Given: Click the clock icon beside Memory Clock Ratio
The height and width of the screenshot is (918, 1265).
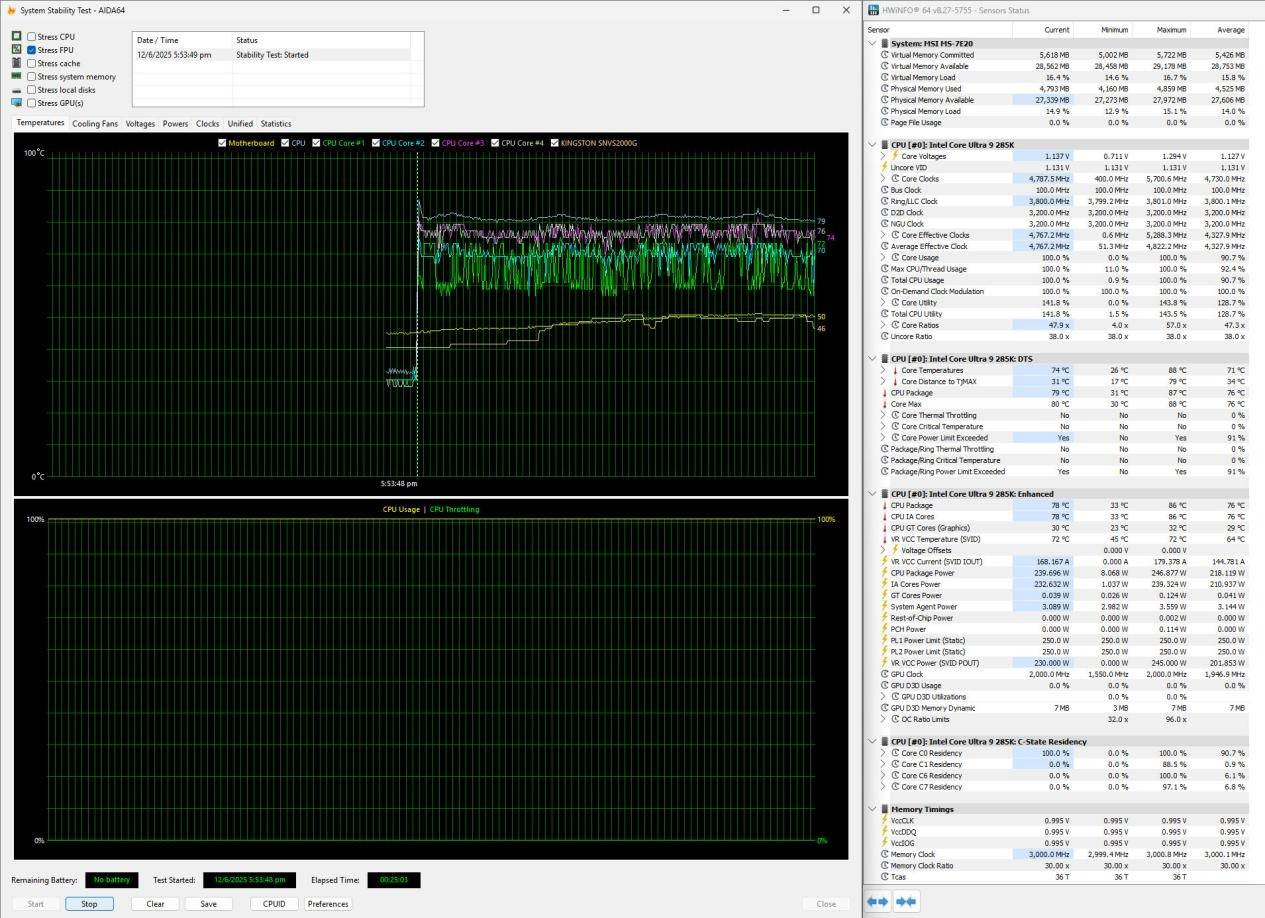Looking at the screenshot, I should pos(884,865).
